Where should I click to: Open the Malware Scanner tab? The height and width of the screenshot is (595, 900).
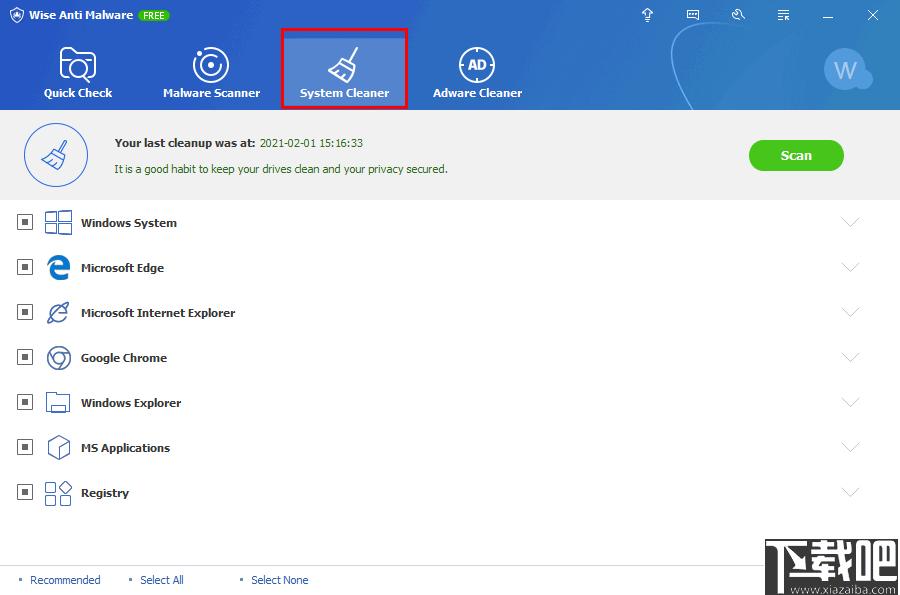pyautogui.click(x=211, y=72)
